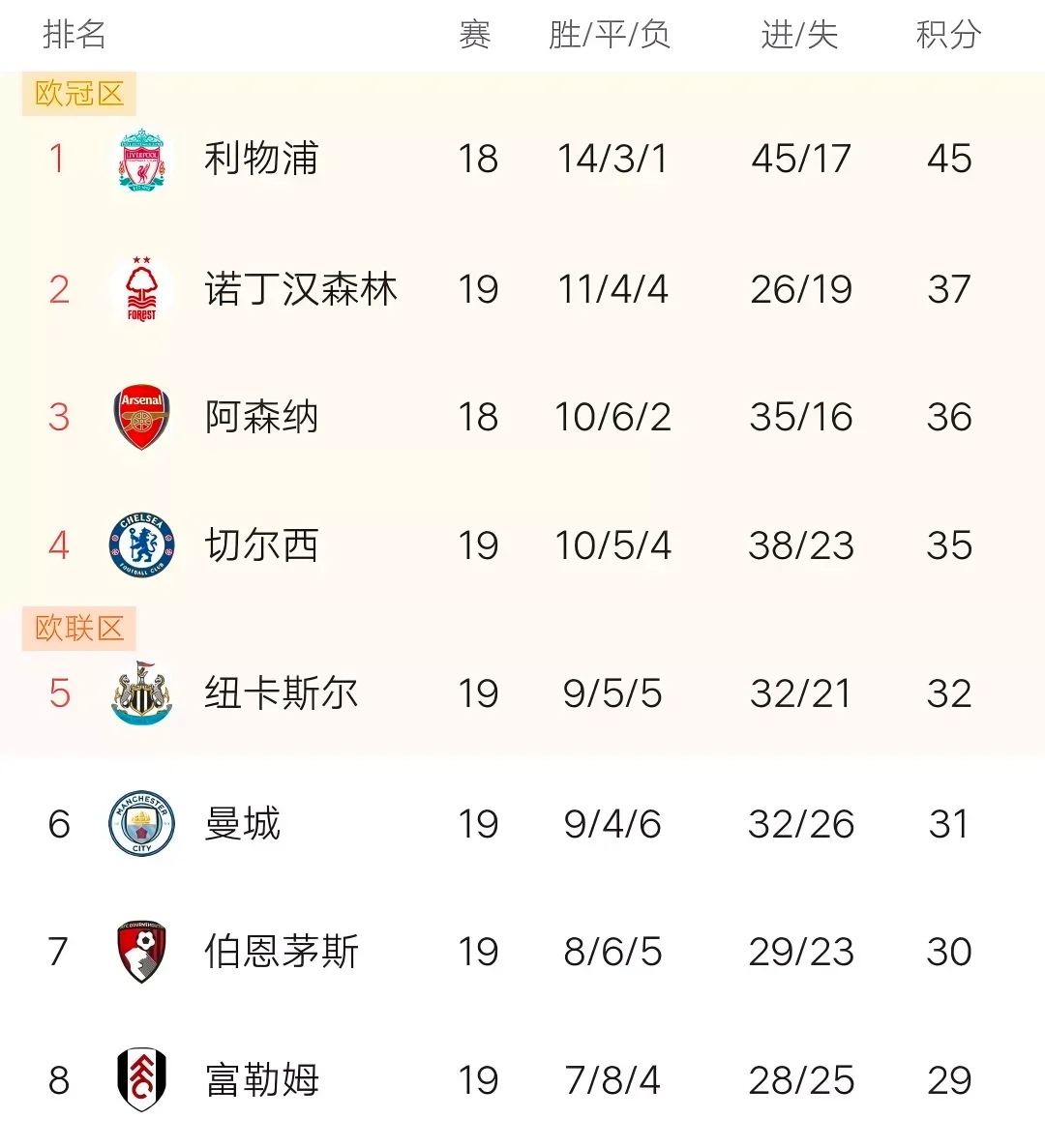Select 诺丁汉森林 team row
The image size is (1045, 1148).
pyautogui.click(x=301, y=288)
